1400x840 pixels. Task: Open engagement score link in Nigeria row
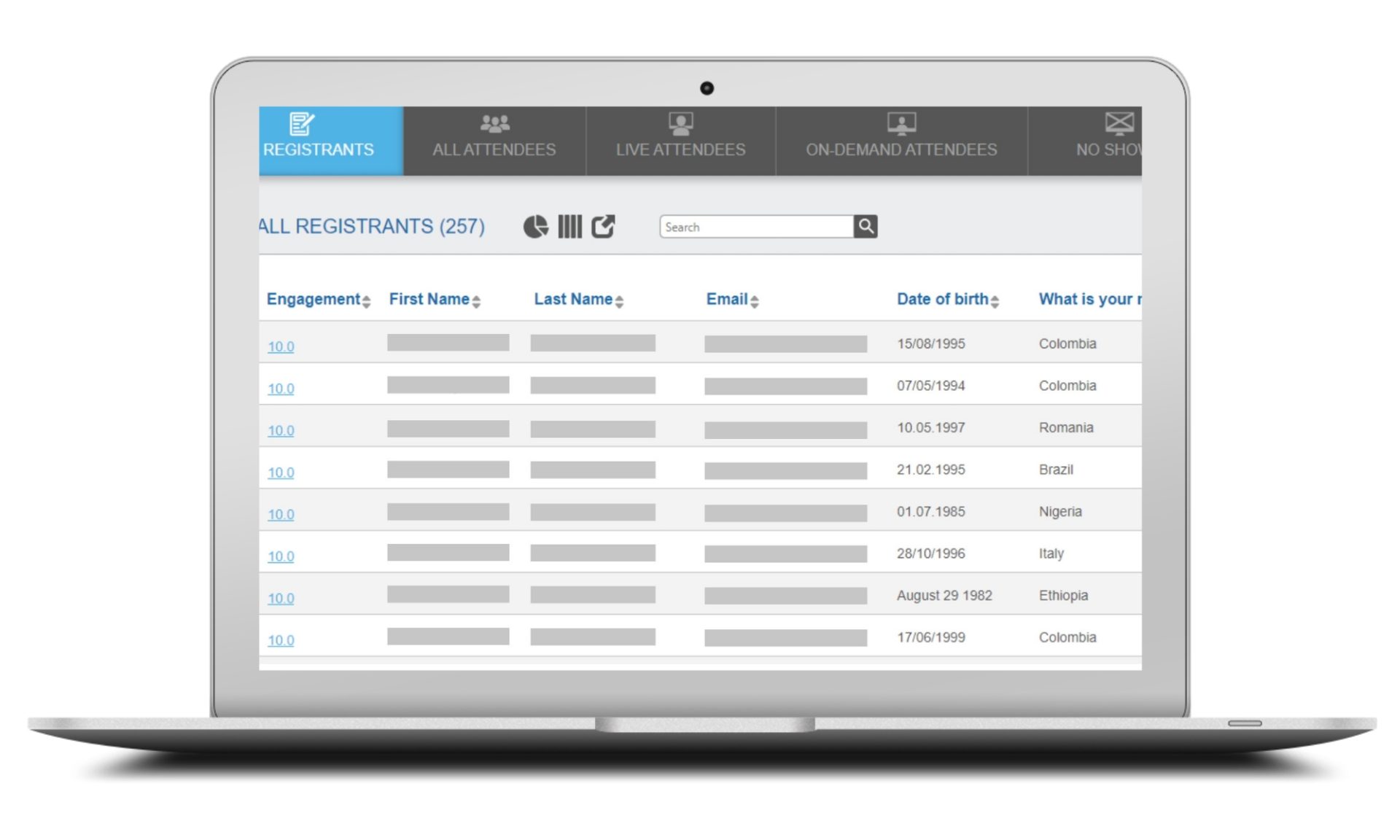(x=281, y=514)
